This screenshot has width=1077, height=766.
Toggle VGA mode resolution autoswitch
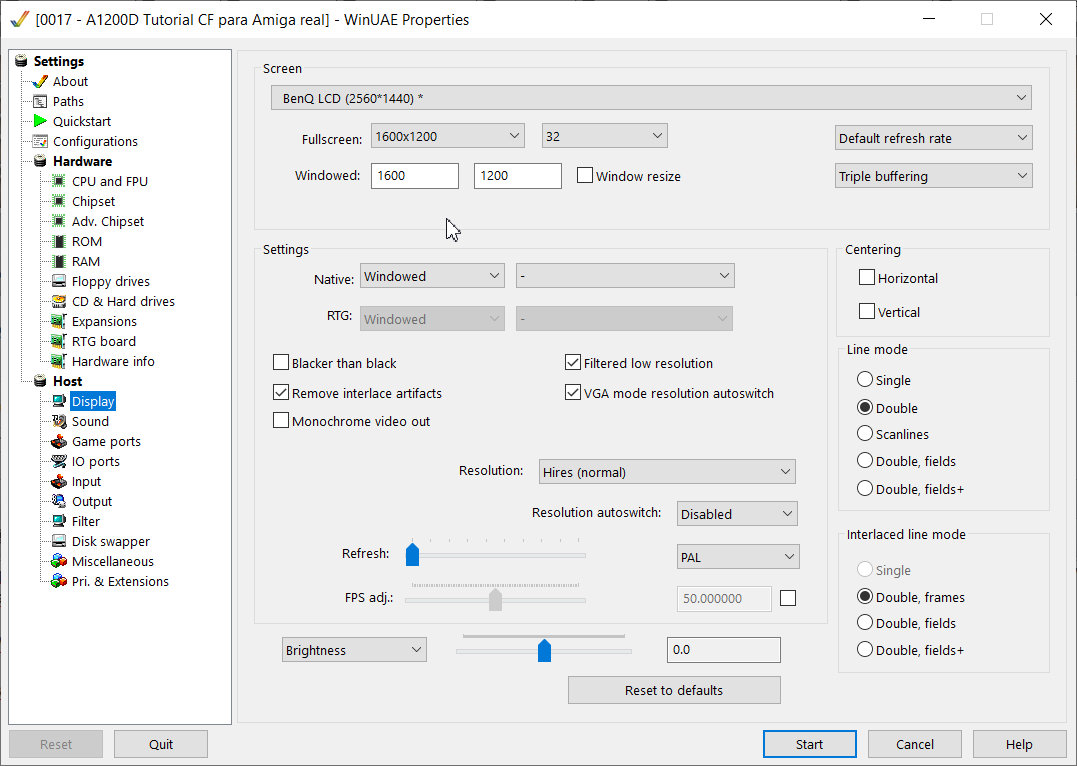[x=572, y=392]
